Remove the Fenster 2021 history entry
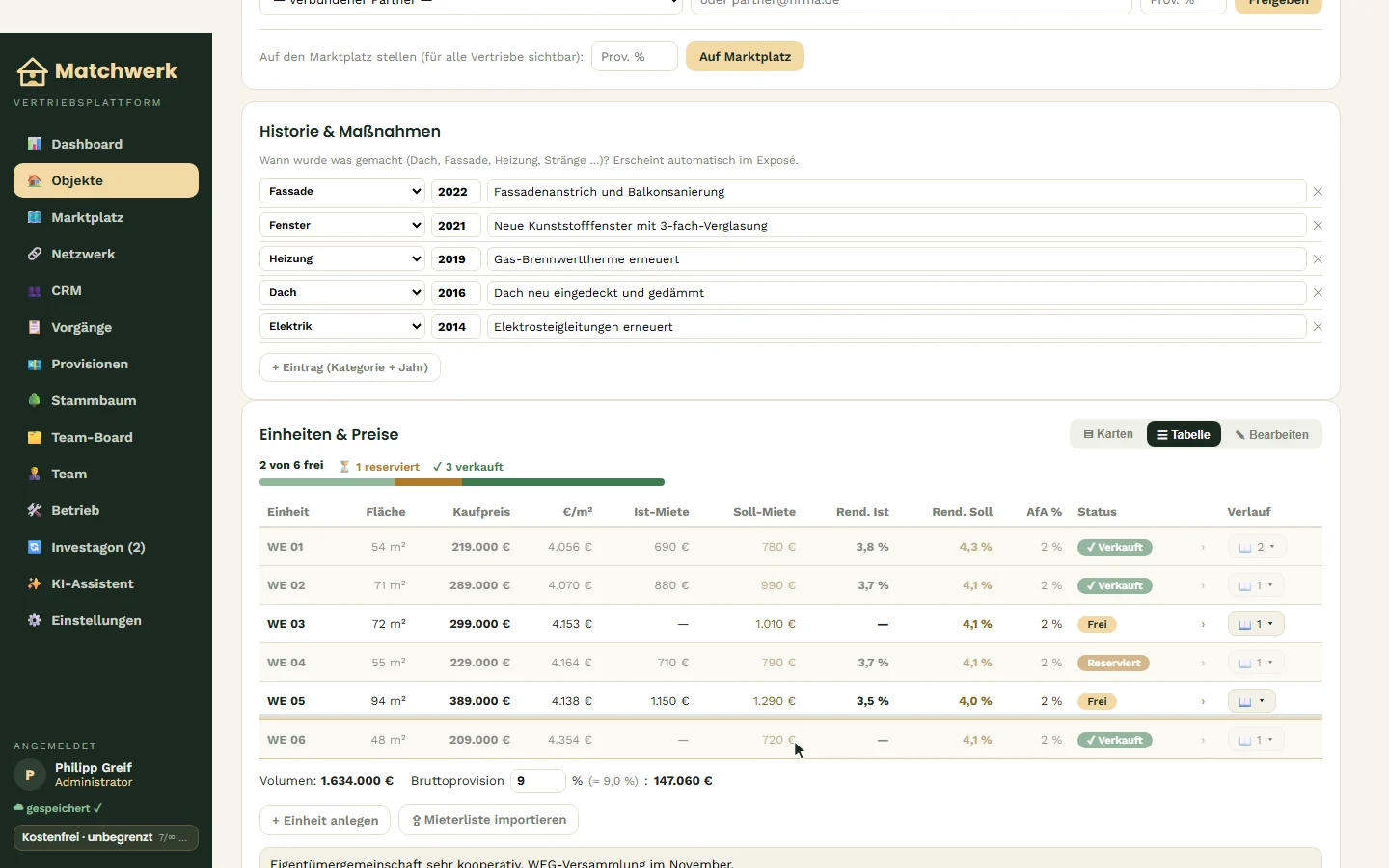 point(1318,226)
